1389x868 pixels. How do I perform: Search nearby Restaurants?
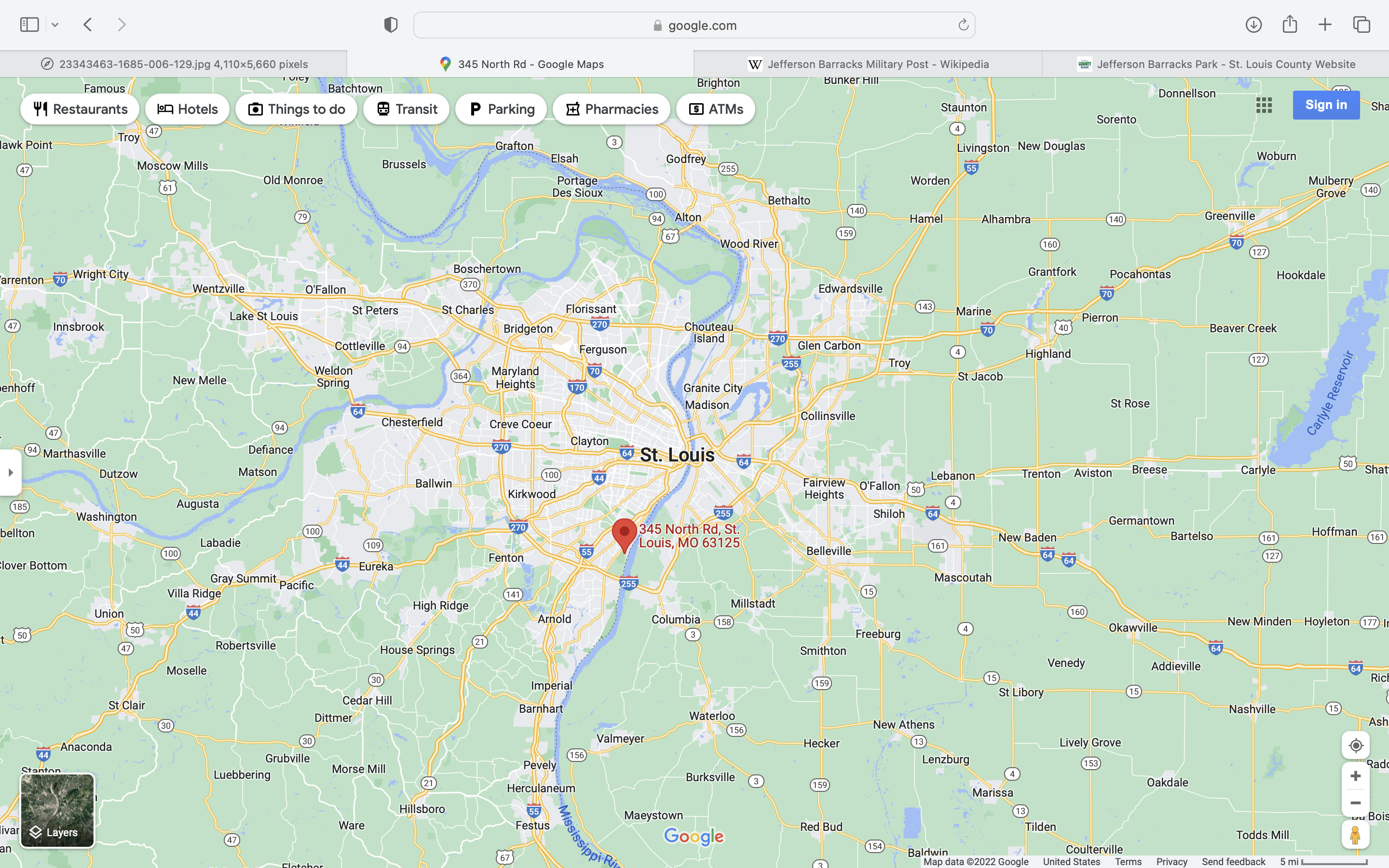point(80,109)
